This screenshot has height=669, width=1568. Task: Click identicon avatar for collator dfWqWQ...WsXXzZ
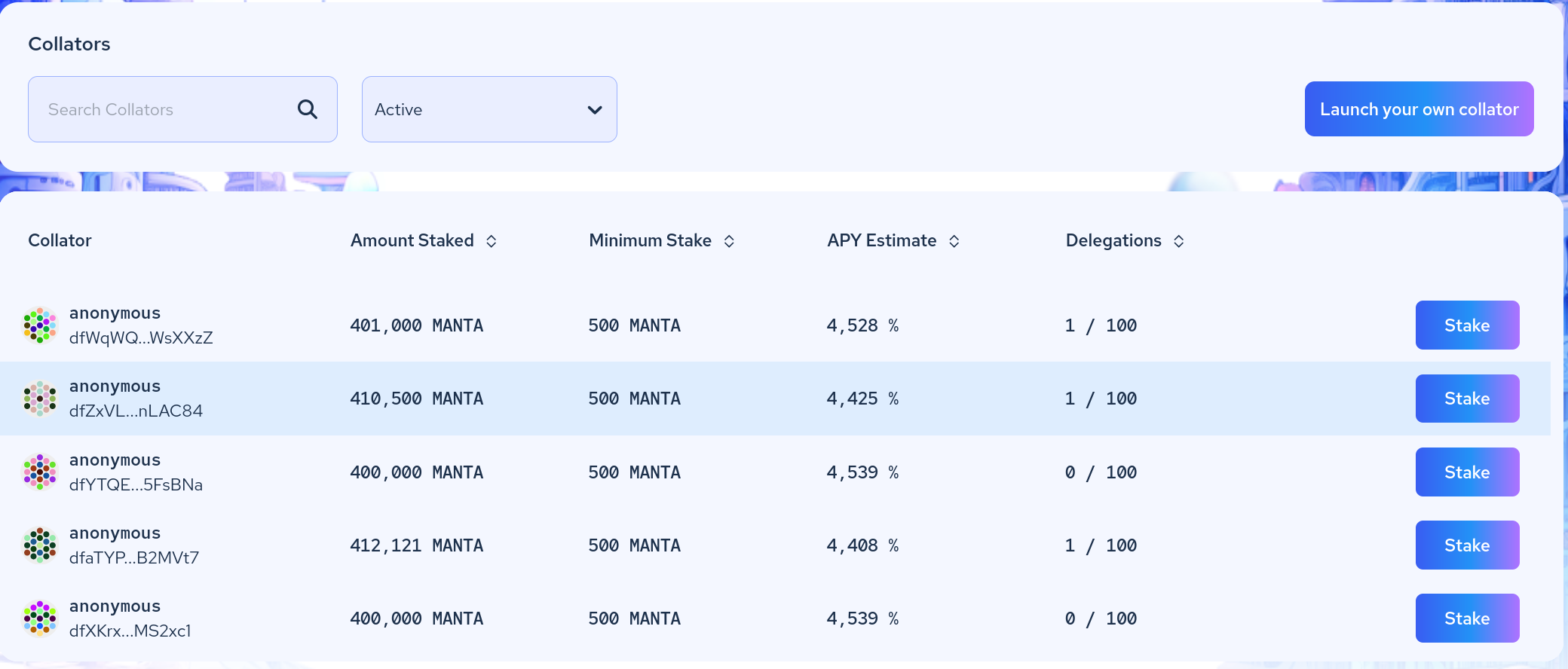pos(40,325)
